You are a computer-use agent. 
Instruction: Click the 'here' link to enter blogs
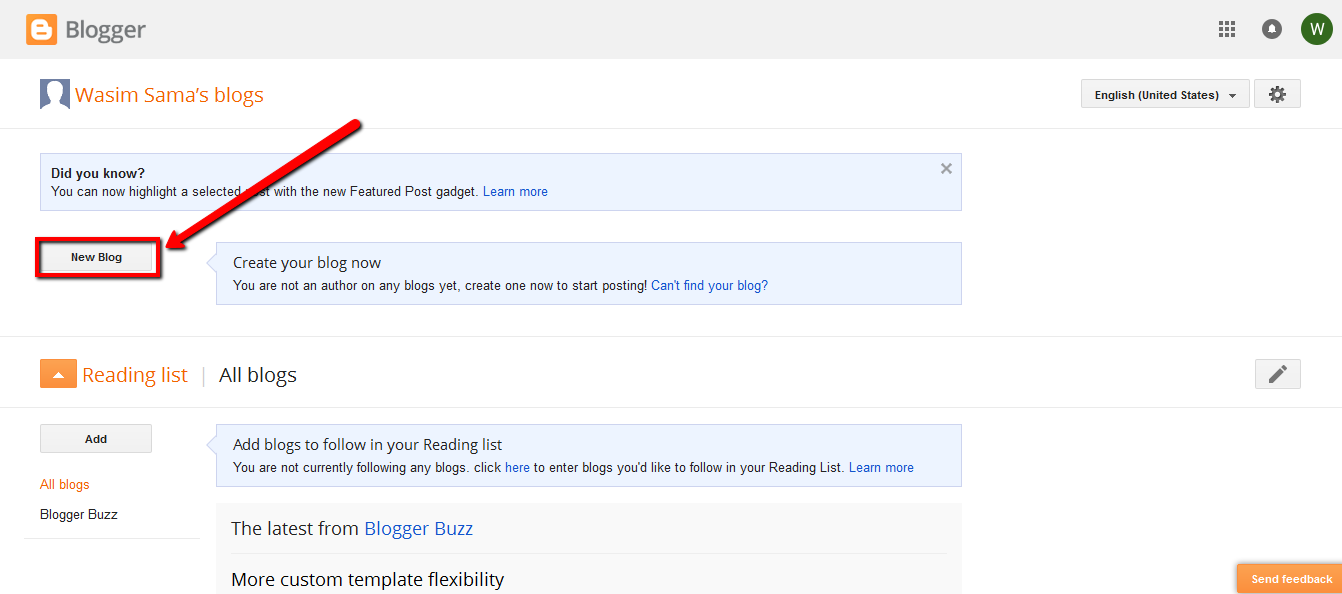(517, 467)
